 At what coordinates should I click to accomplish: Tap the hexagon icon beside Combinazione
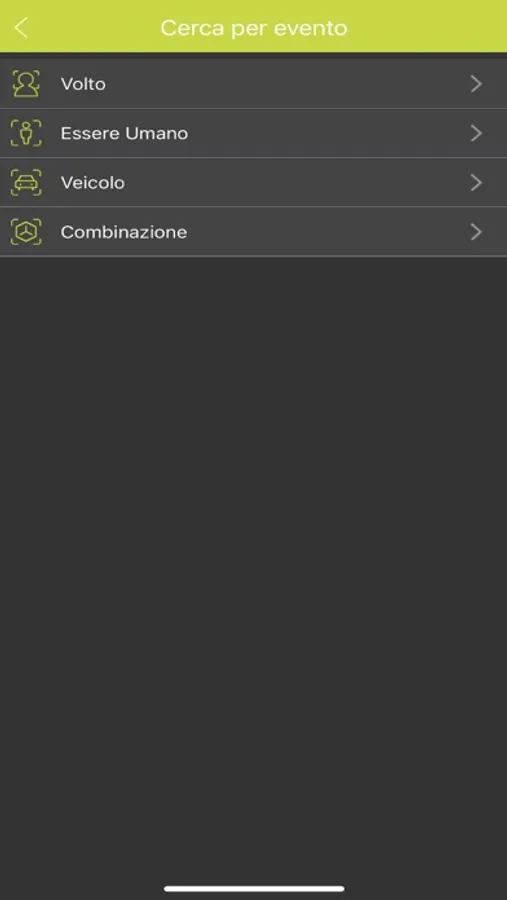(x=26, y=232)
